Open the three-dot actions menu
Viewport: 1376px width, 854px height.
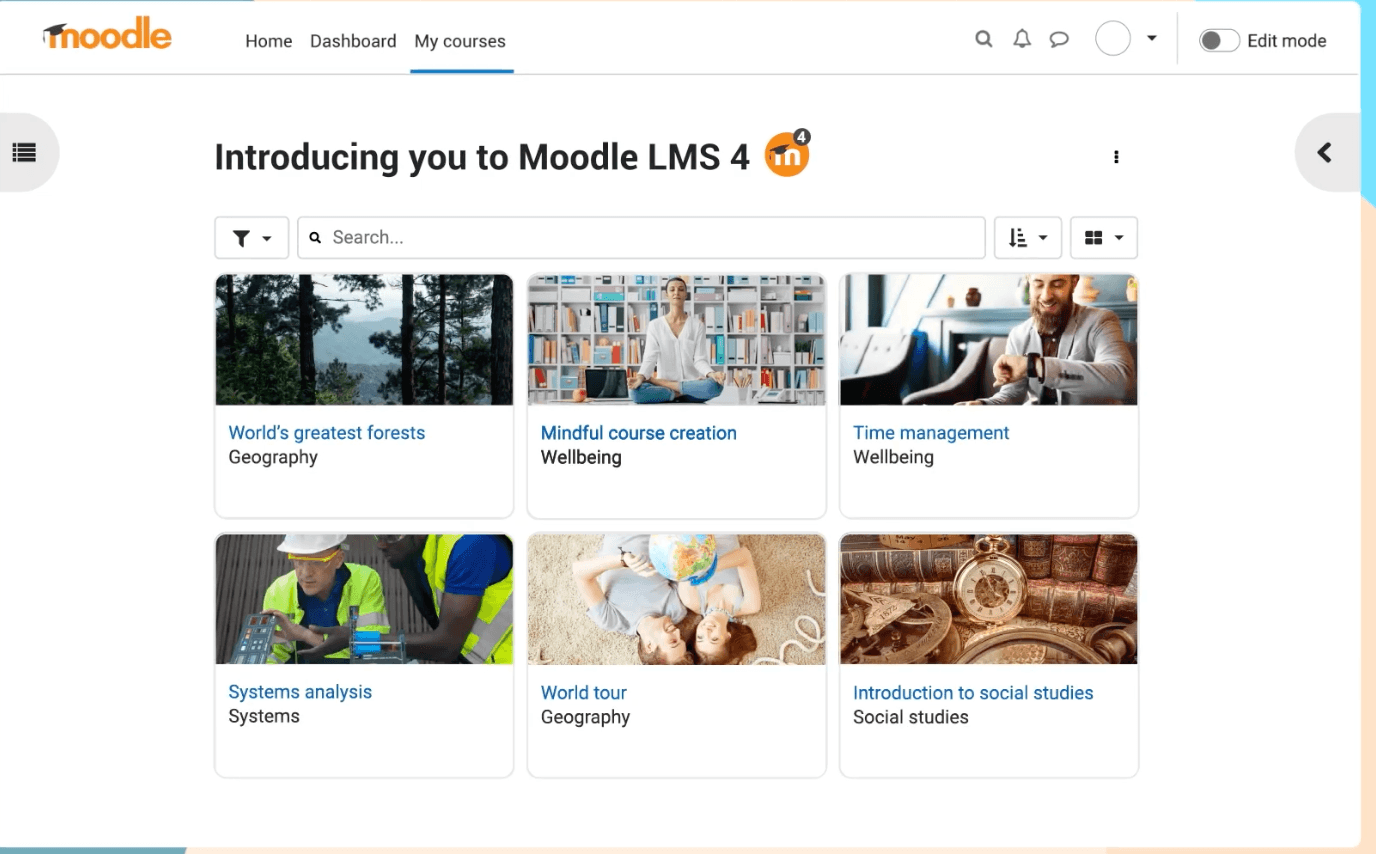pyautogui.click(x=1116, y=157)
